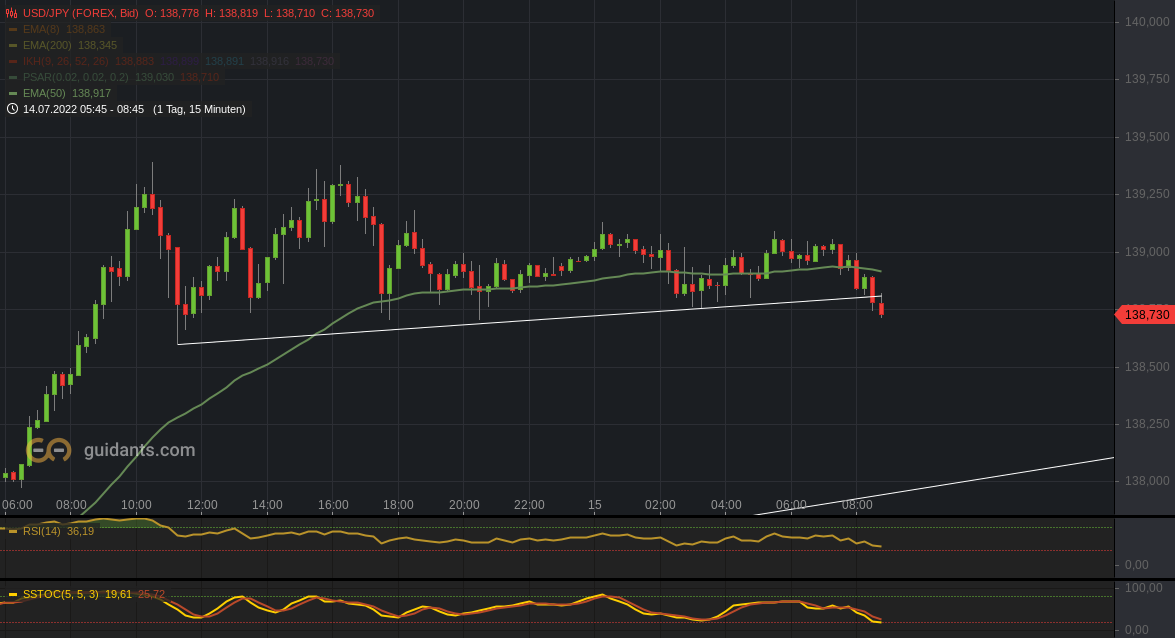
Task: Click the PSAR indicator line icon
Action: click(12, 77)
